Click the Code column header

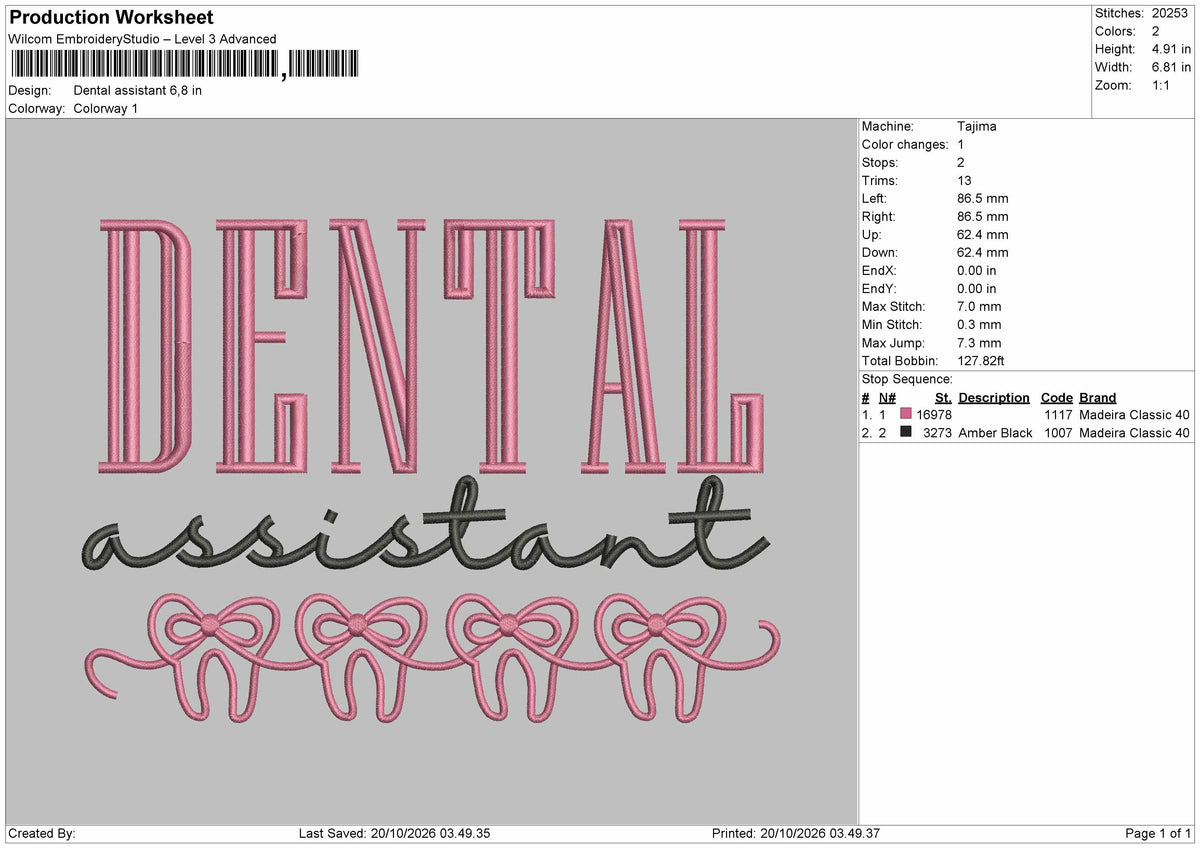coord(1056,397)
